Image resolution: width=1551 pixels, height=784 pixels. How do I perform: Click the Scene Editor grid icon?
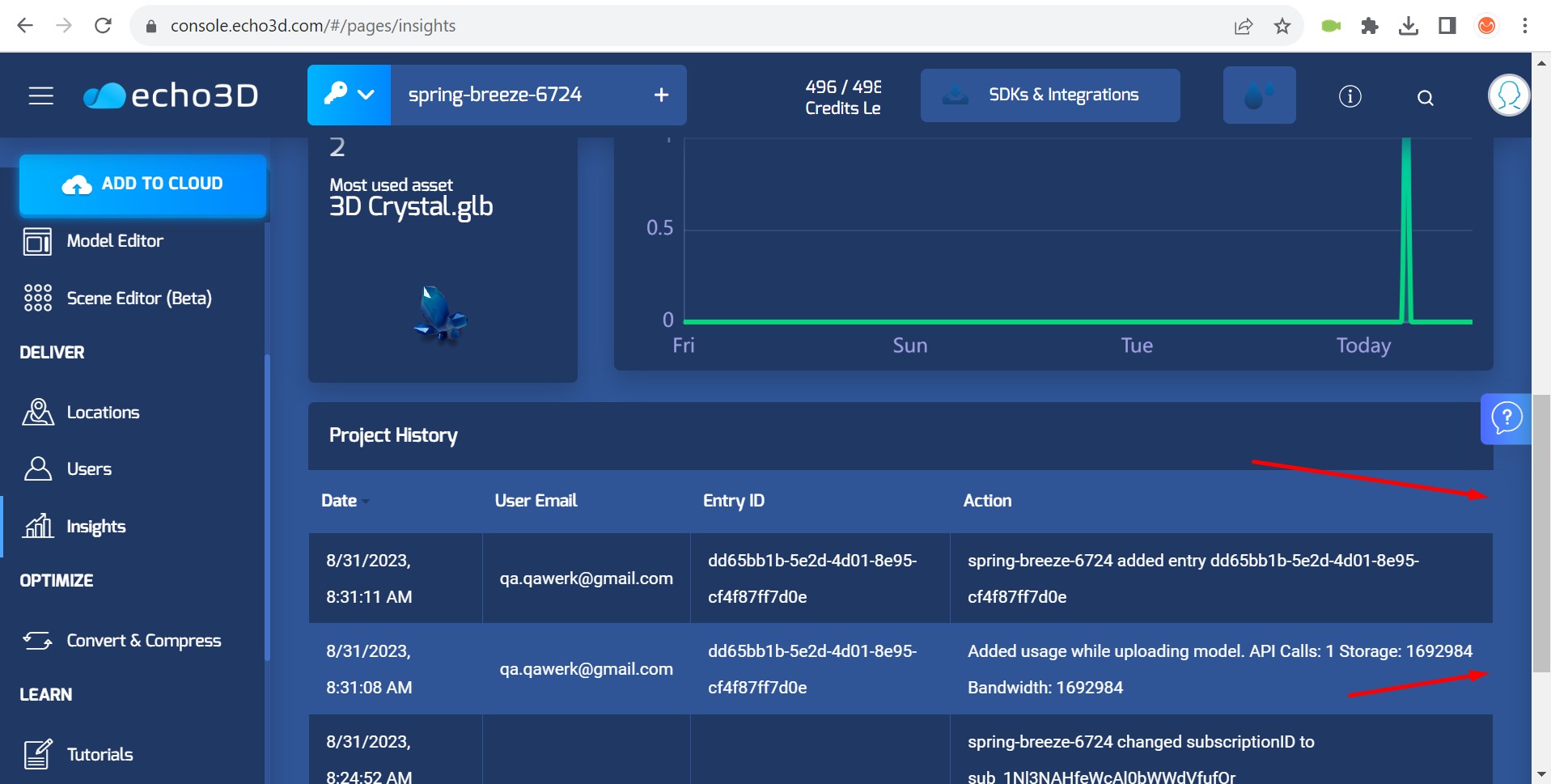coord(38,299)
